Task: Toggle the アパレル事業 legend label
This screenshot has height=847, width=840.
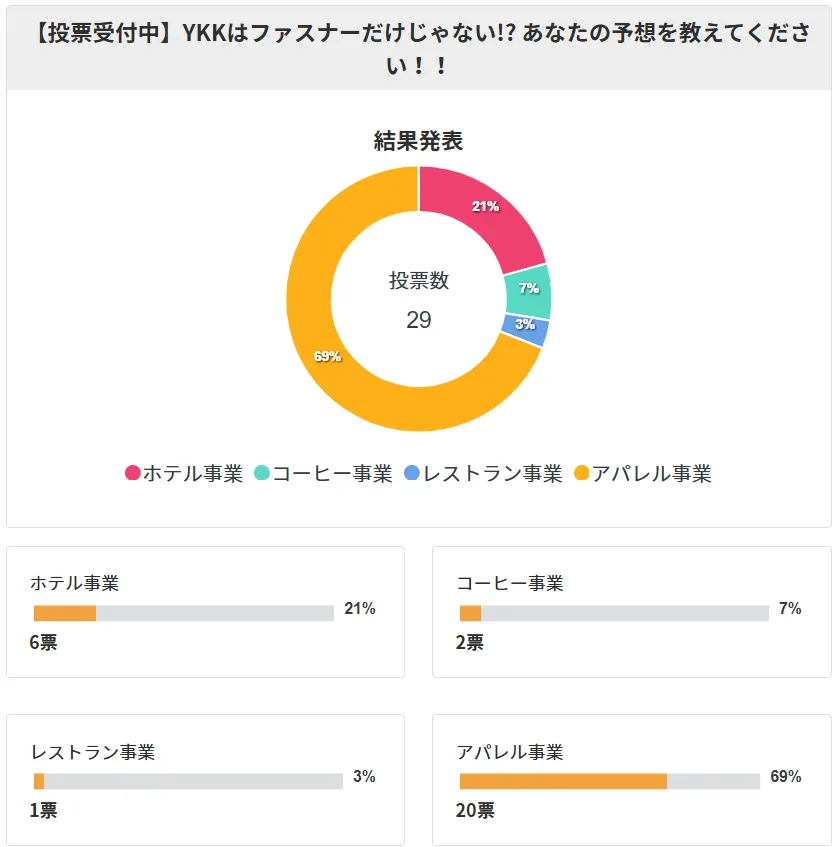Action: coord(652,473)
